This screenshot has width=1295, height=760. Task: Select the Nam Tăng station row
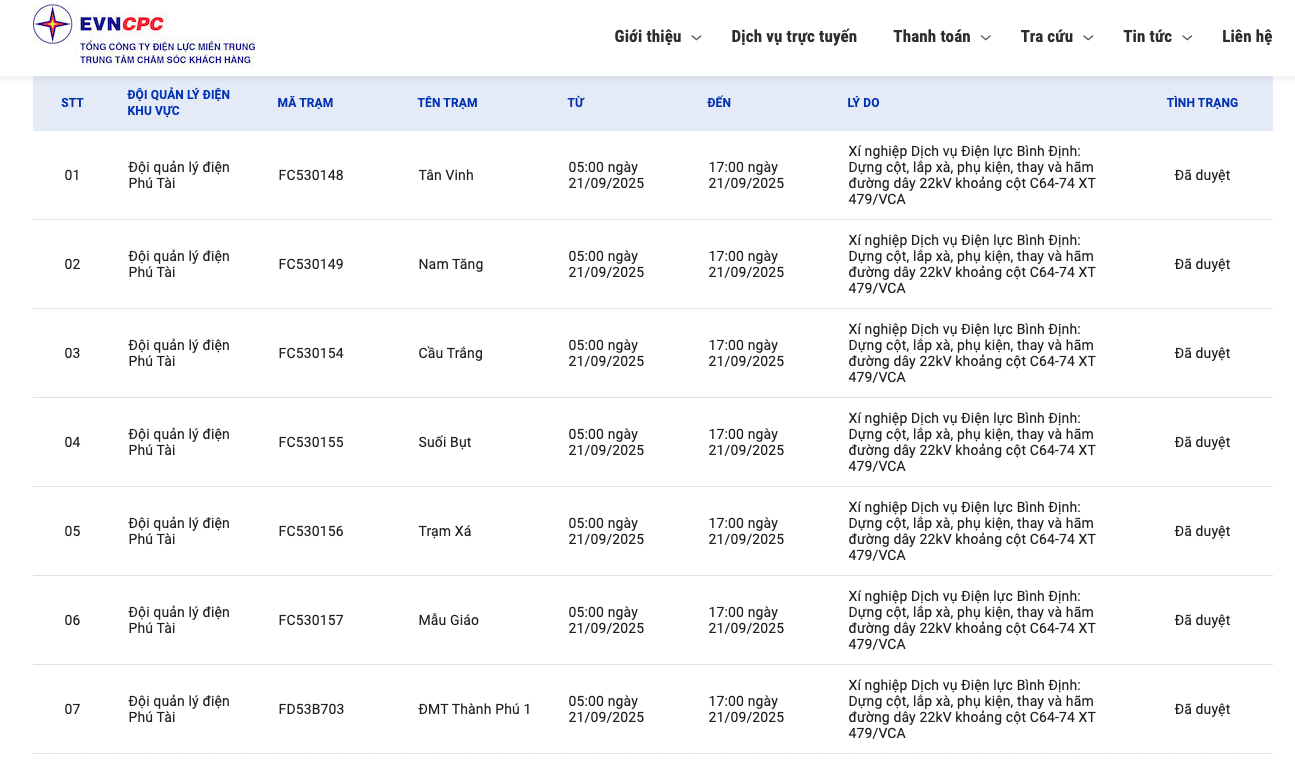pos(450,265)
